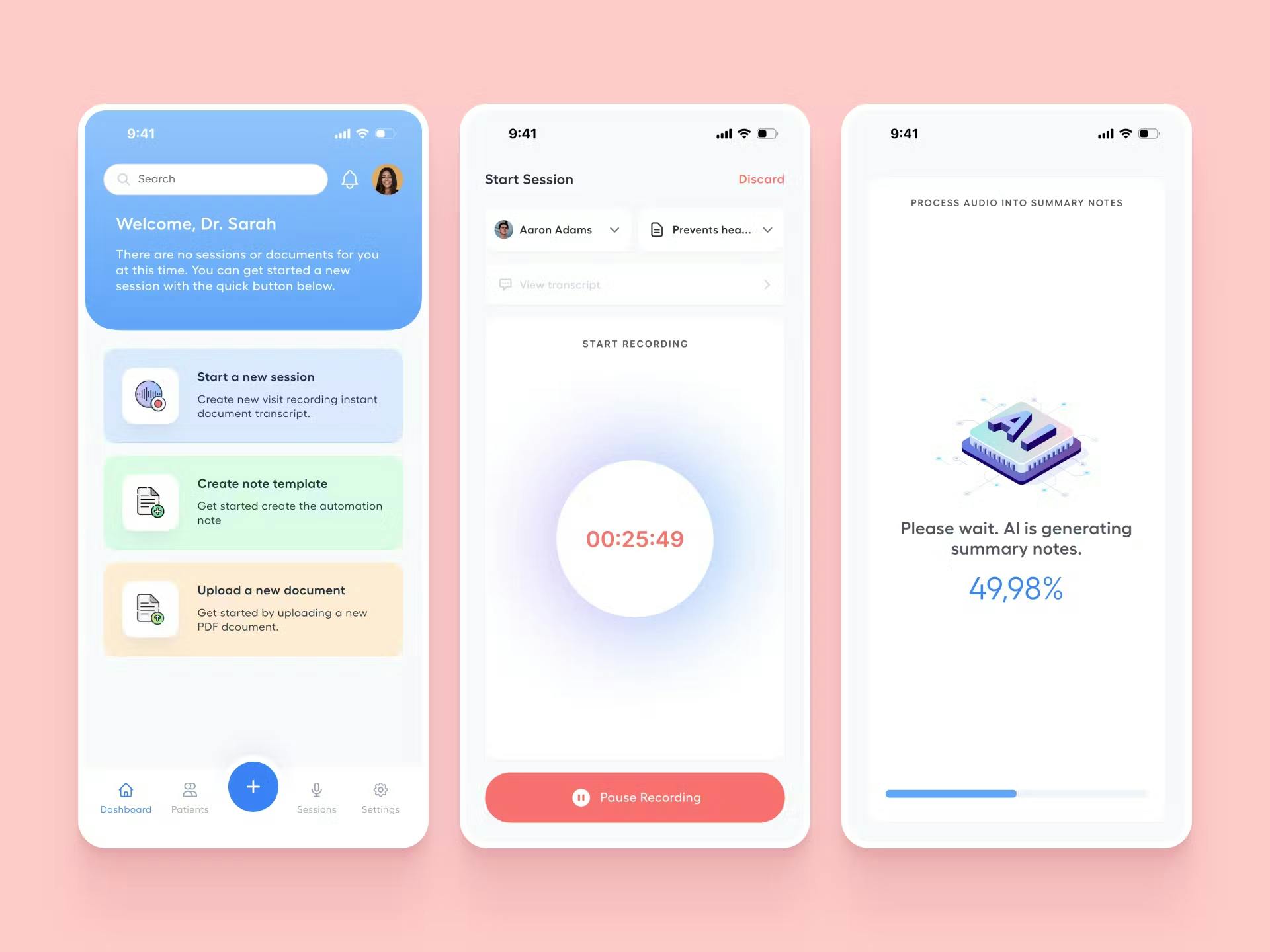Click the search input field
The image size is (1270, 952).
pos(215,179)
